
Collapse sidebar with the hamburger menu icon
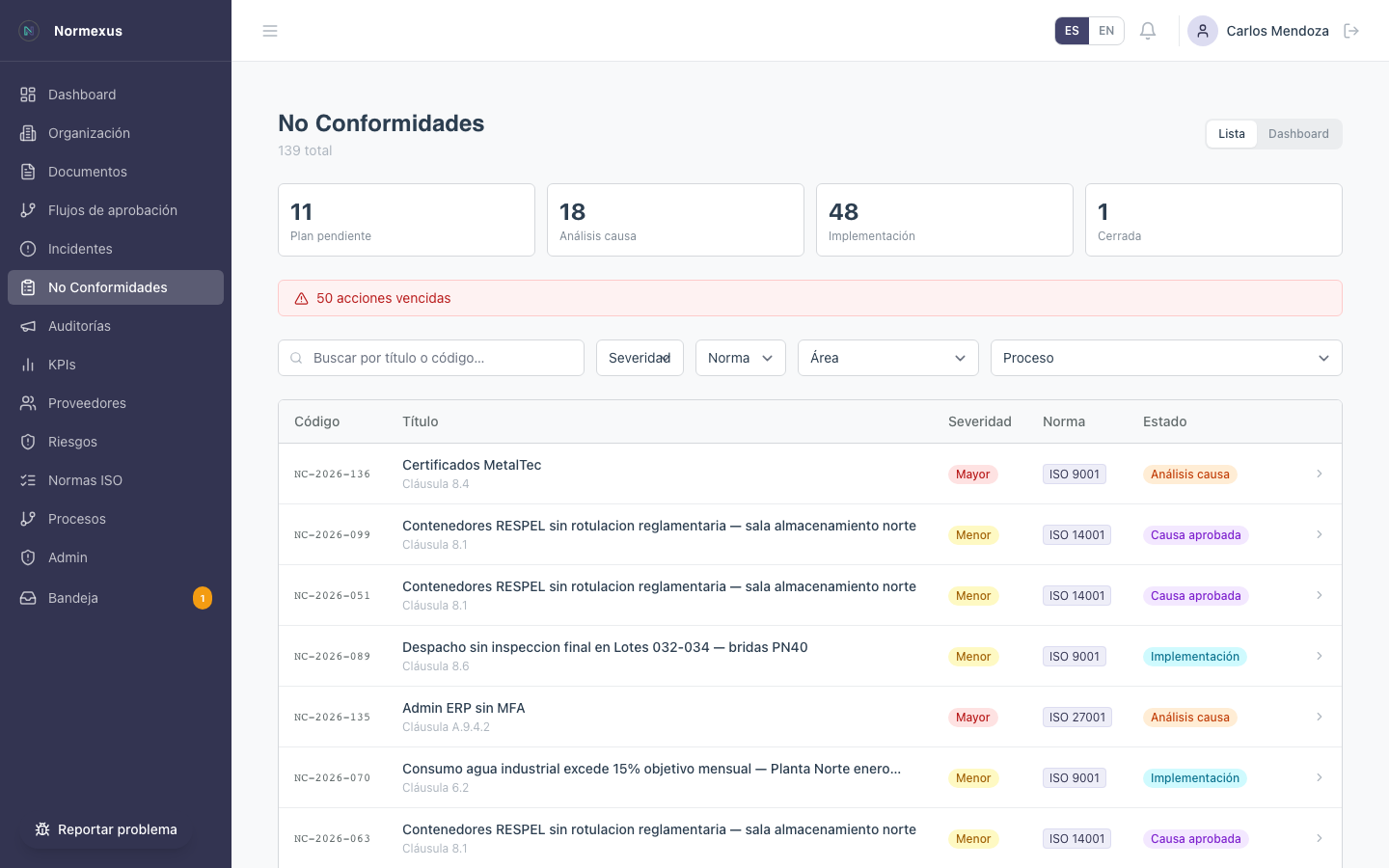pos(270,31)
